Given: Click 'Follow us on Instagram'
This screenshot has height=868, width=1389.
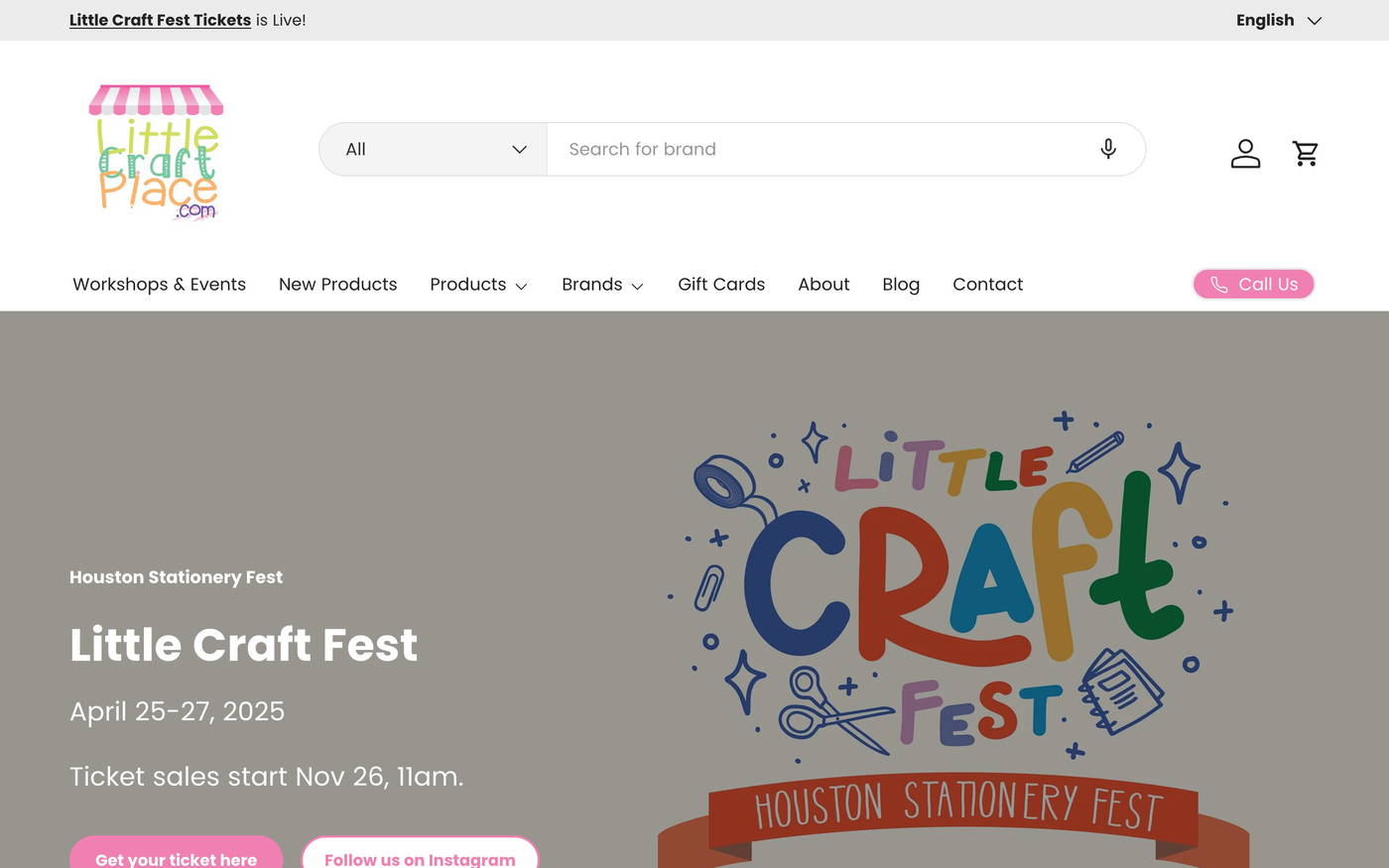Looking at the screenshot, I should pos(420,857).
